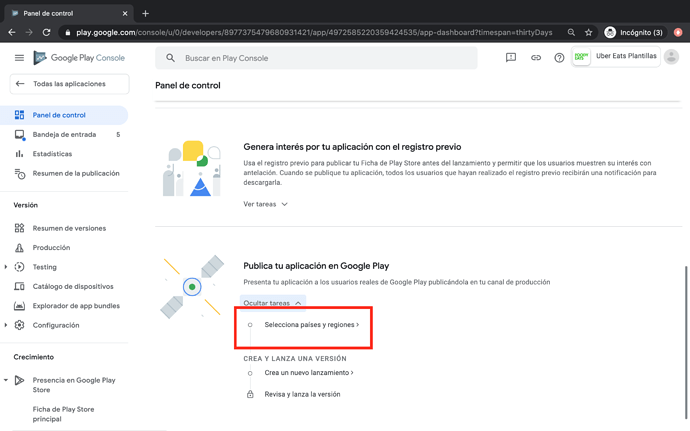Screen dimensions: 690x431
Task: Bookmark this page with the star icon
Action: coord(588,32)
